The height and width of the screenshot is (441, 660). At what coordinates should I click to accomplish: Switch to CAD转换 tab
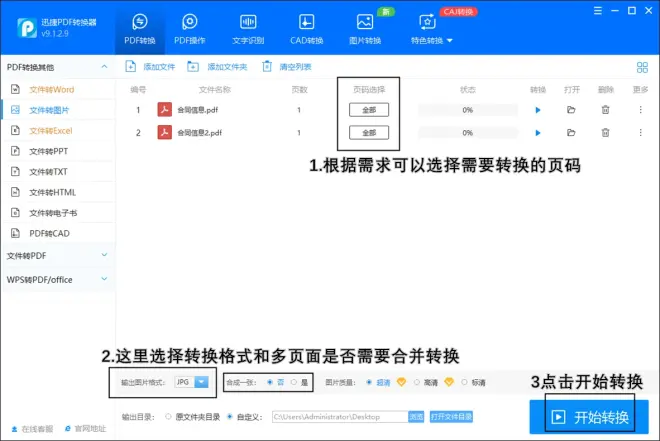[306, 29]
